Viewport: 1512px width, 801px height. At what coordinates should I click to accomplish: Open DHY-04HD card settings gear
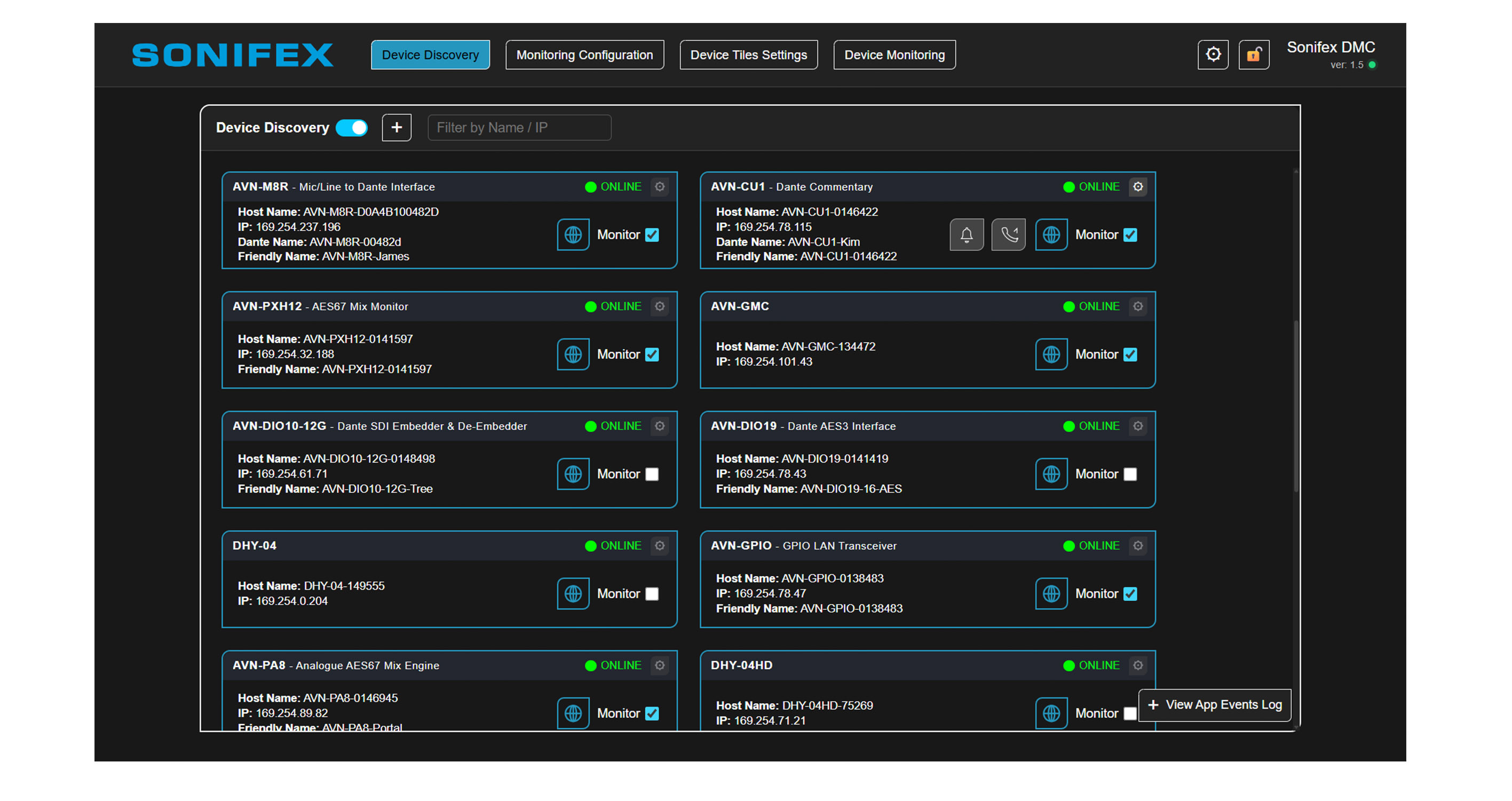(x=1138, y=665)
